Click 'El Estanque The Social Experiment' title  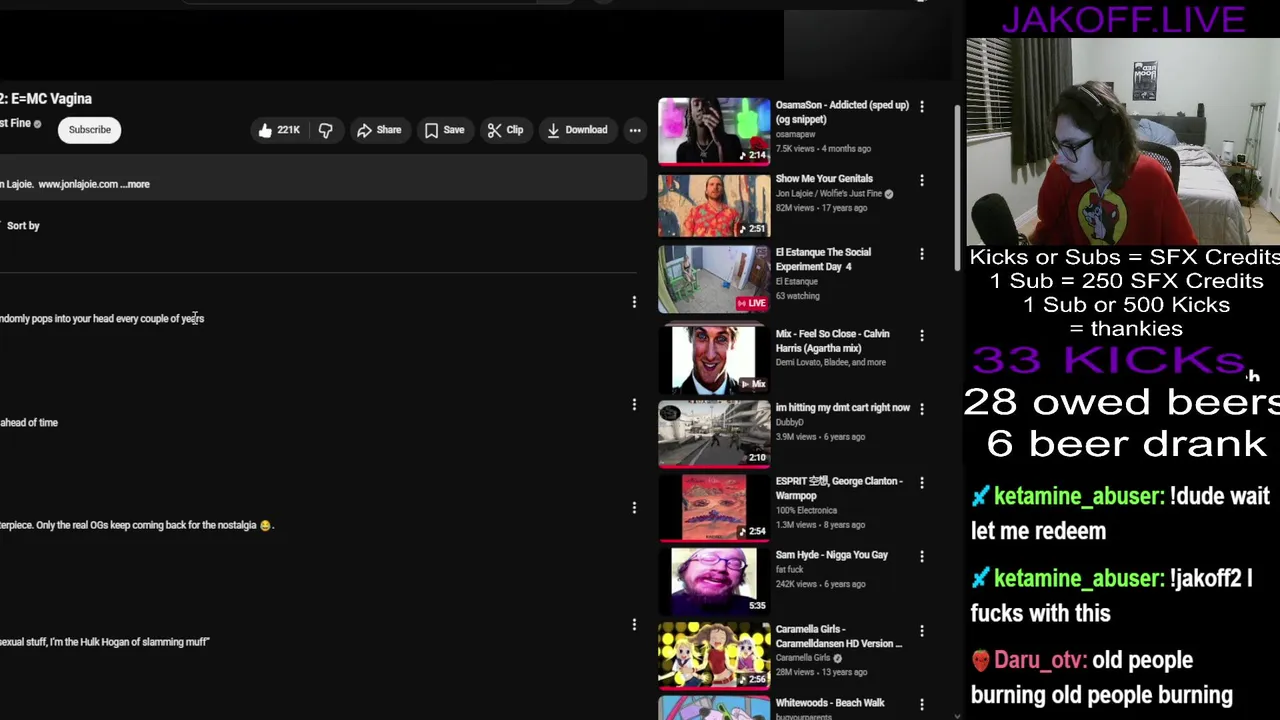823,260
